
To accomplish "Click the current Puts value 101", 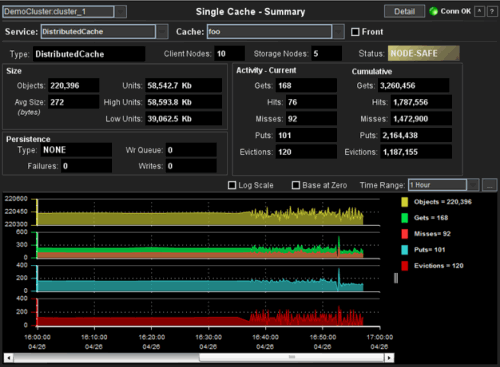I will click(x=306, y=135).
